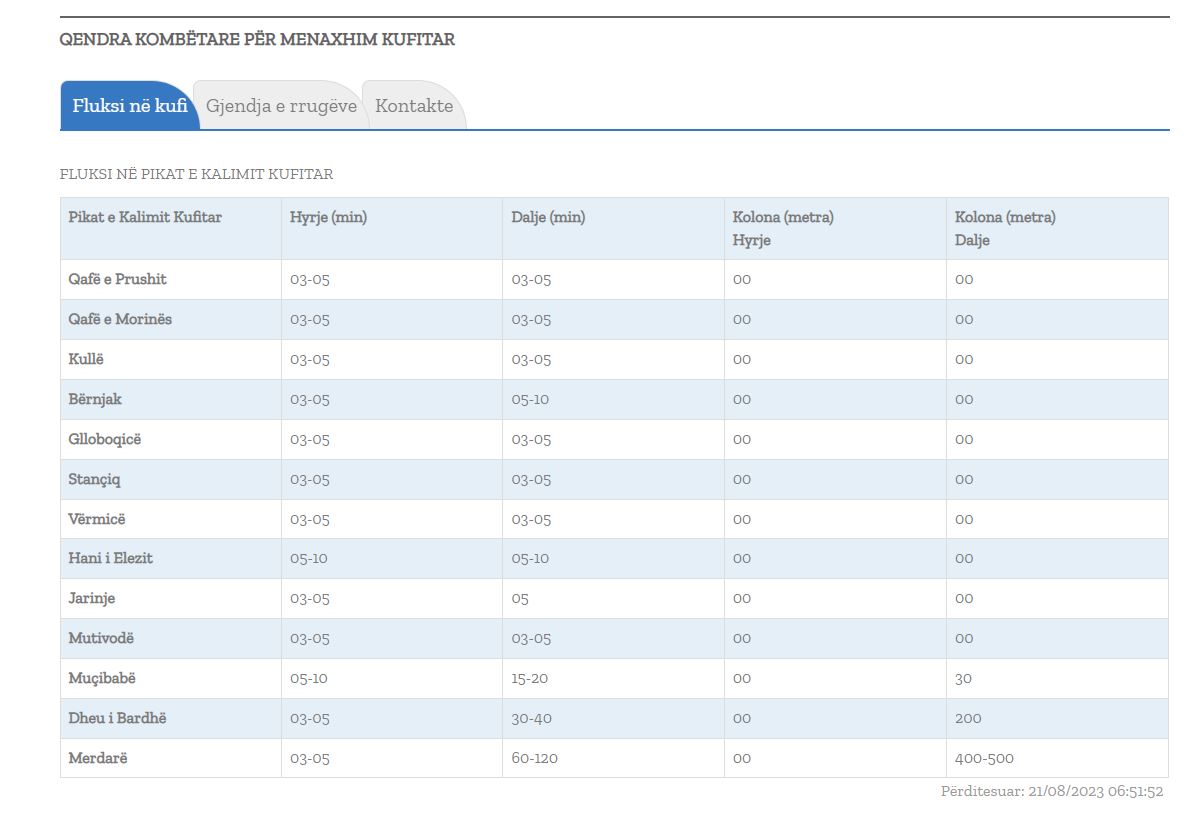The width and height of the screenshot is (1185, 839).
Task: Open the Kontakte tab
Action: pyautogui.click(x=414, y=106)
